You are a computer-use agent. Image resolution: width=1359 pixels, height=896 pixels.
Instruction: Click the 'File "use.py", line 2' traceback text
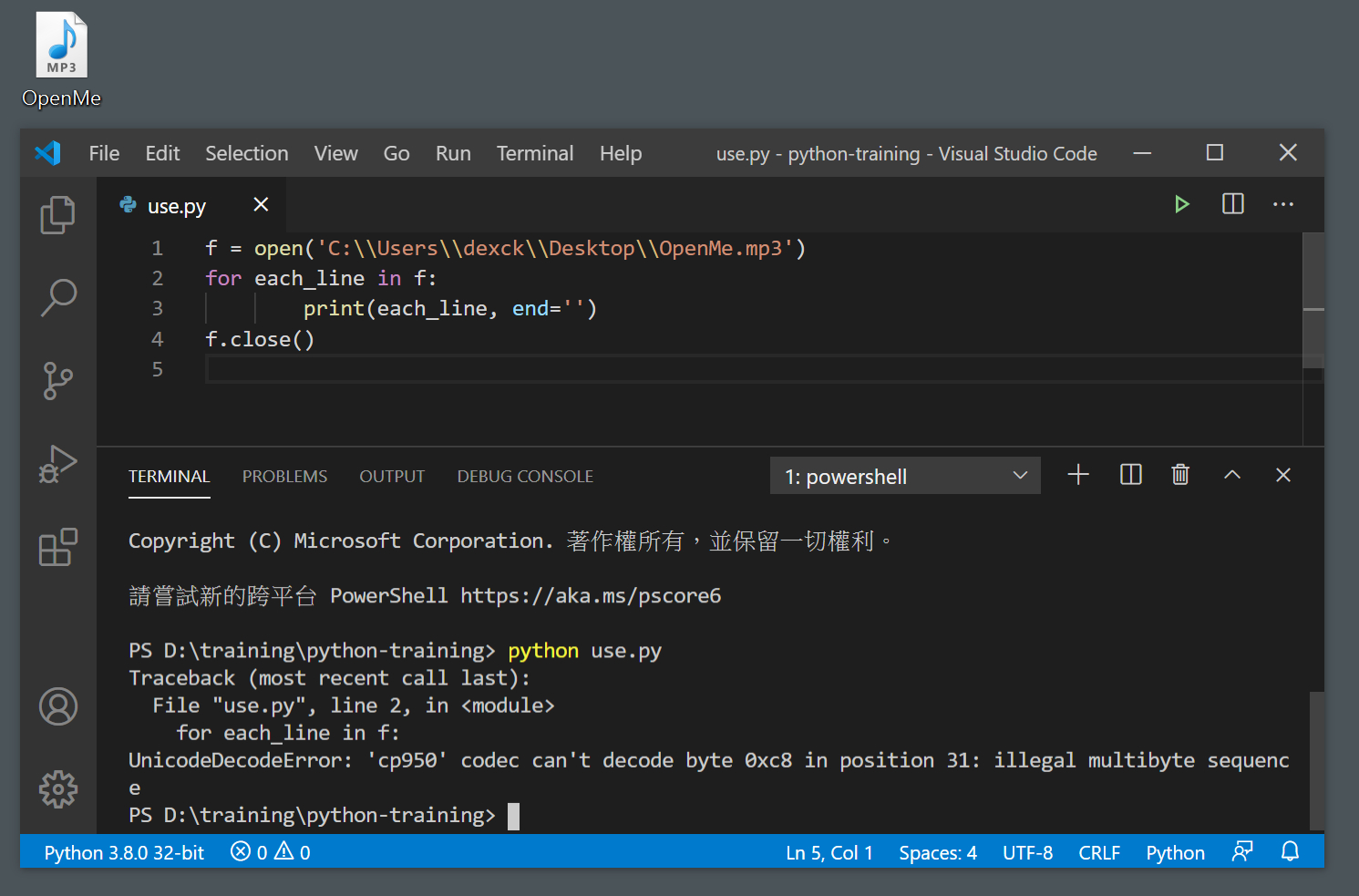click(x=282, y=705)
